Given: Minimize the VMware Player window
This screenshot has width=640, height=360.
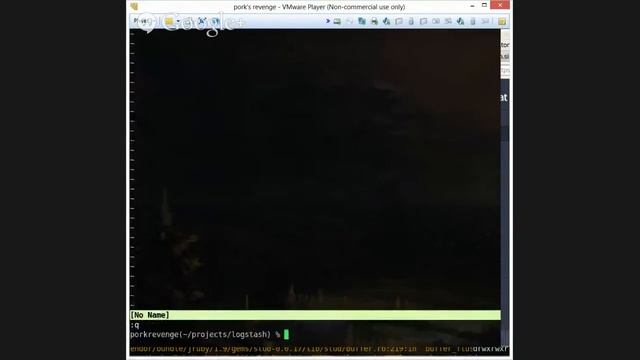Looking at the screenshot, I should 472,6.
